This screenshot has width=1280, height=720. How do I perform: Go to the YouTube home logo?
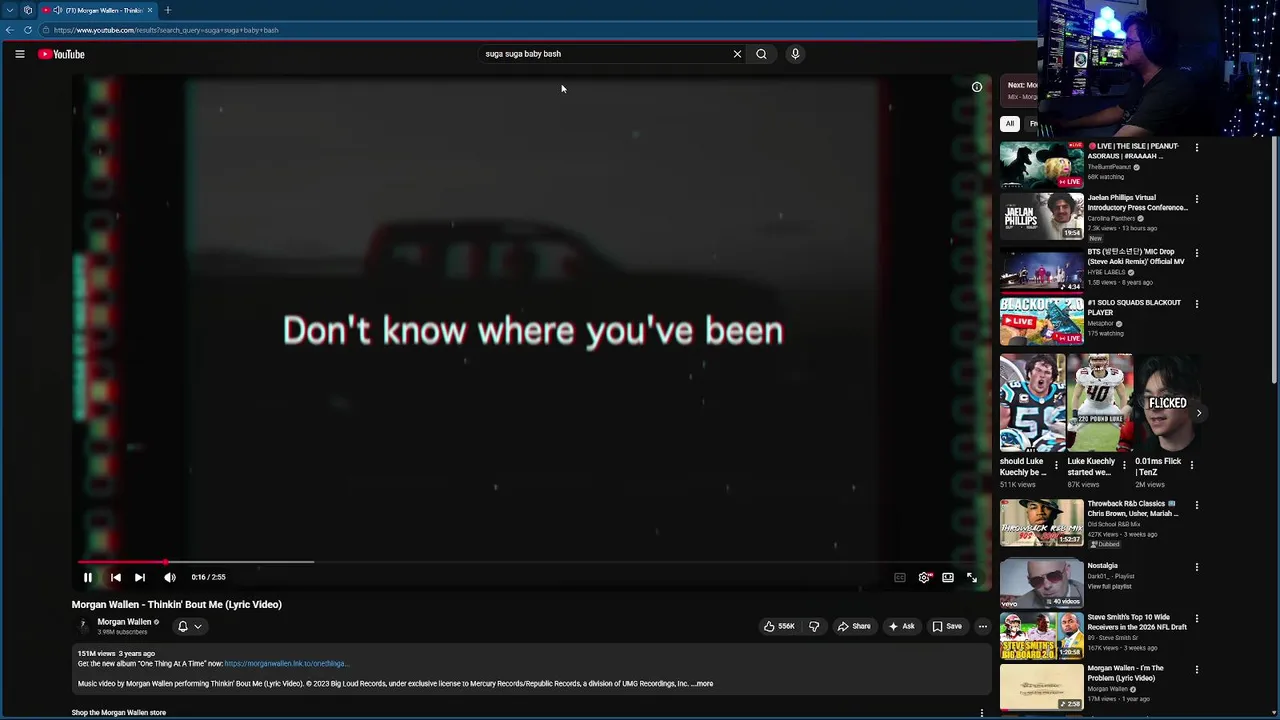62,54
